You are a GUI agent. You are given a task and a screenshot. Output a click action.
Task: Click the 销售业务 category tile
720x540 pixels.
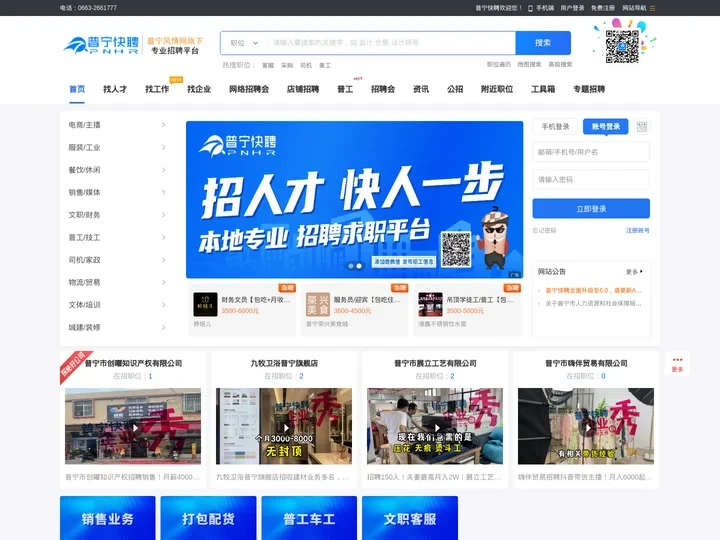click(x=107, y=518)
